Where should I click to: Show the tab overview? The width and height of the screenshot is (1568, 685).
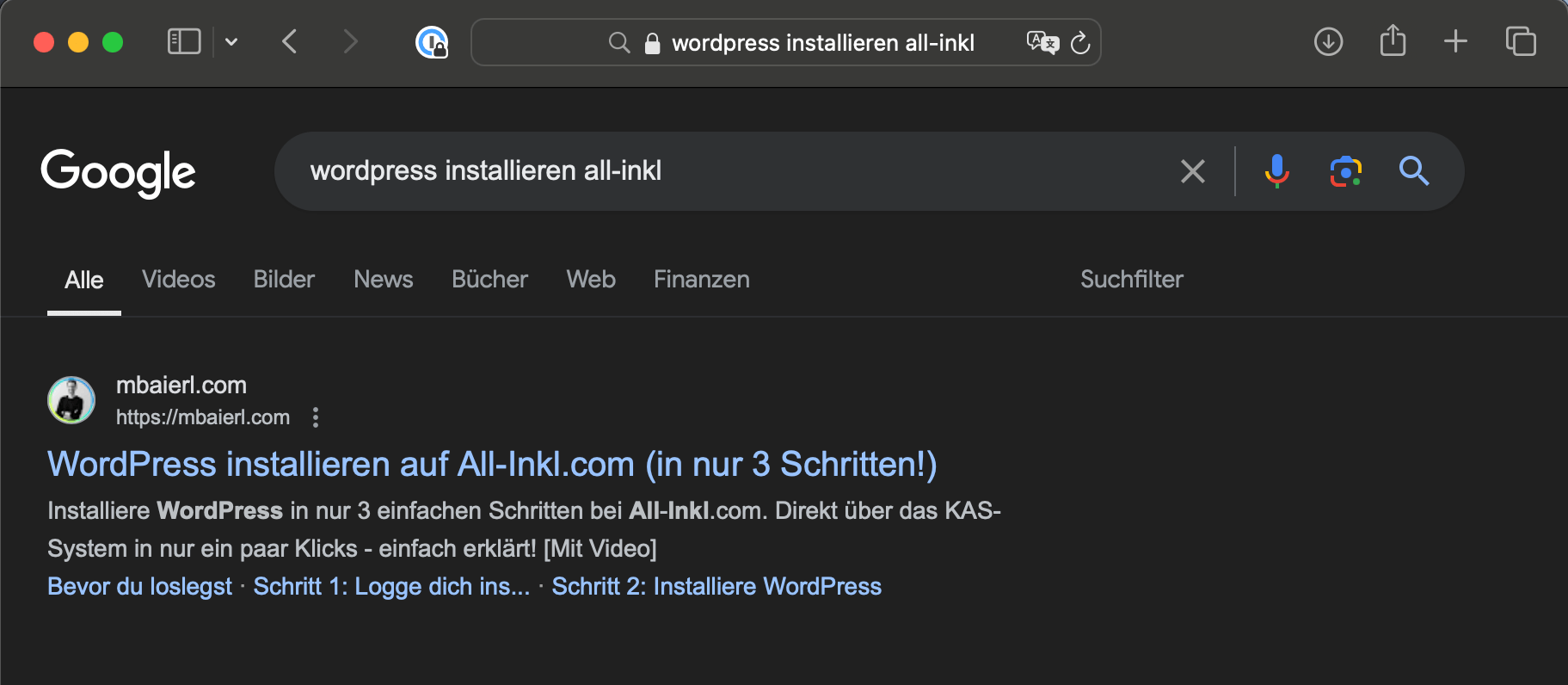pos(1521,41)
